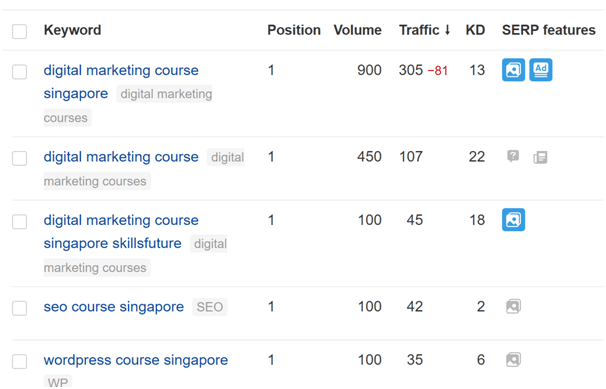Click the KD value 6 for 'wordpress course singapore'
Screen dimensions: 606x389
480,360
